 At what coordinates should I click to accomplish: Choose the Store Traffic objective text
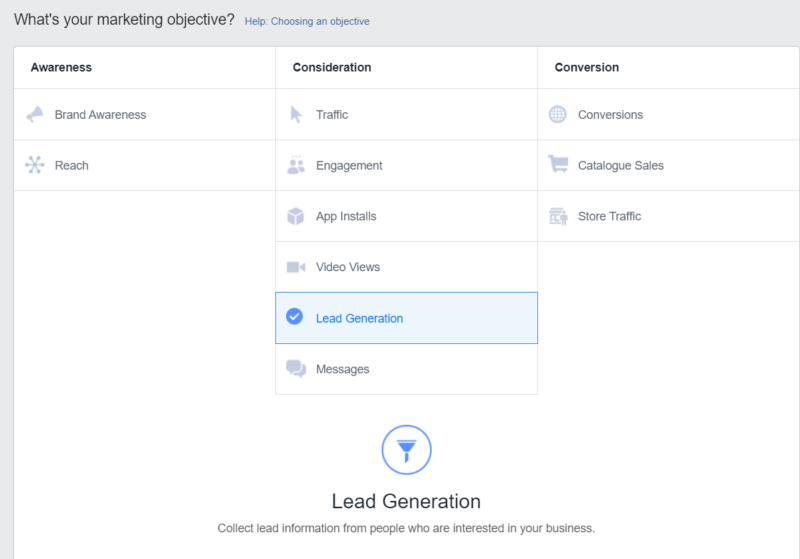[x=609, y=217]
